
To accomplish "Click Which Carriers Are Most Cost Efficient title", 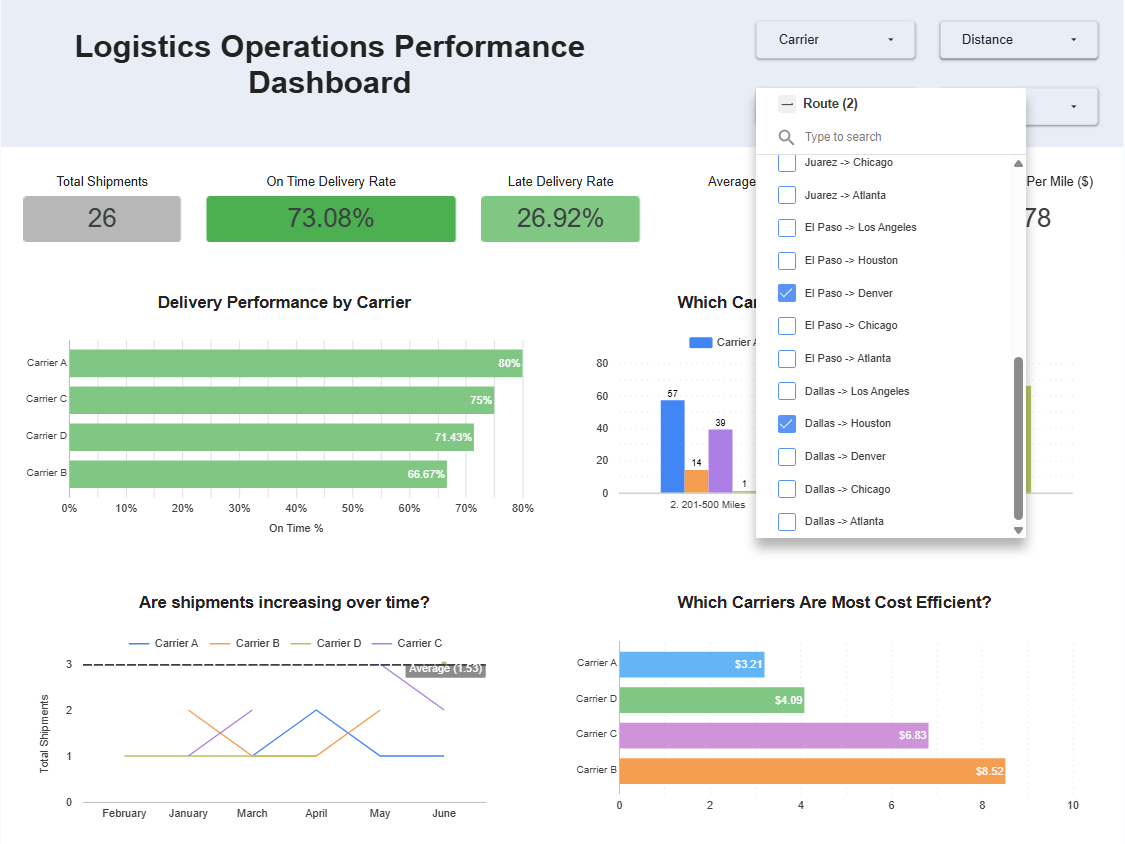I will tap(834, 602).
